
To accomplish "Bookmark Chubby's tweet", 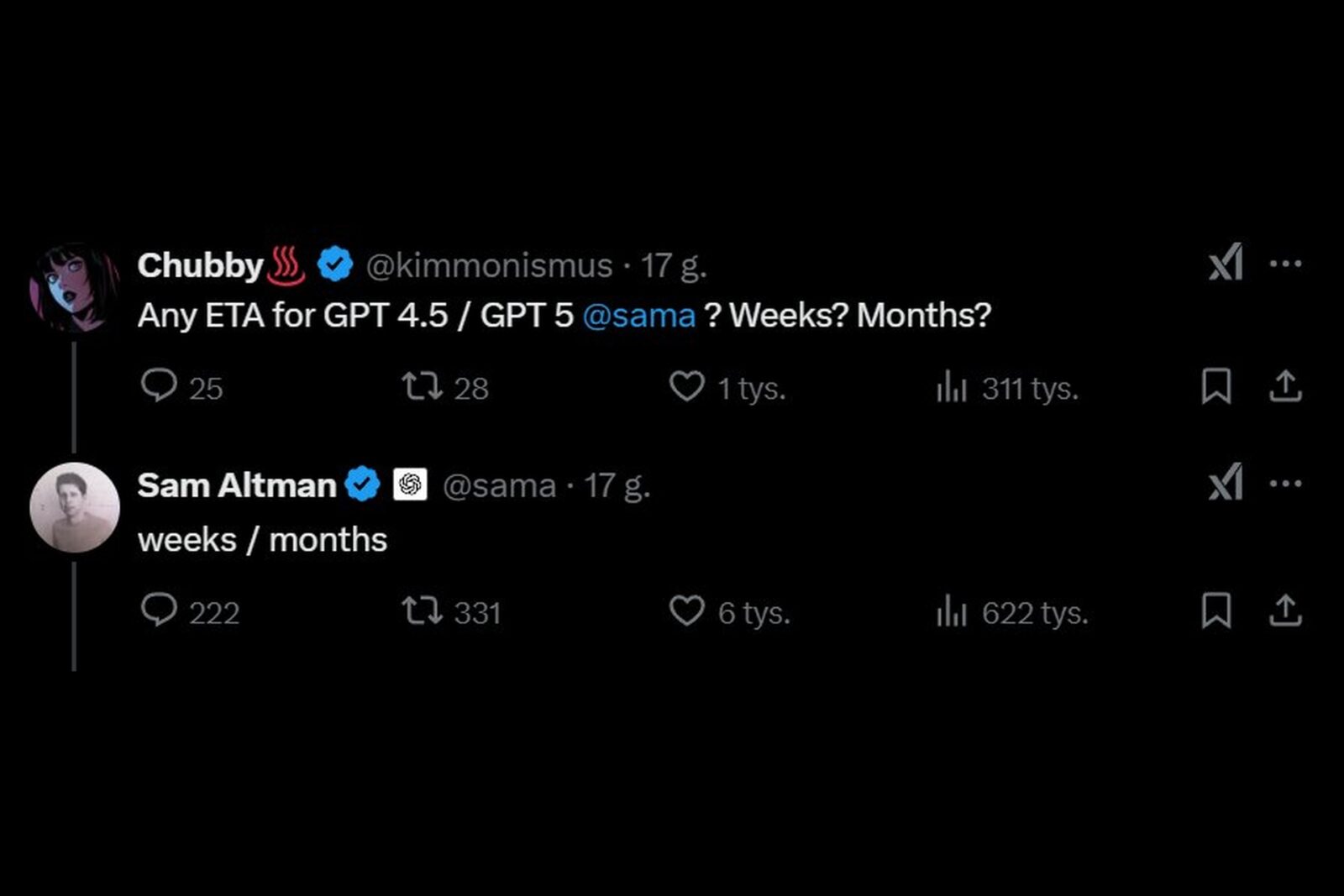I will pyautogui.click(x=1215, y=386).
